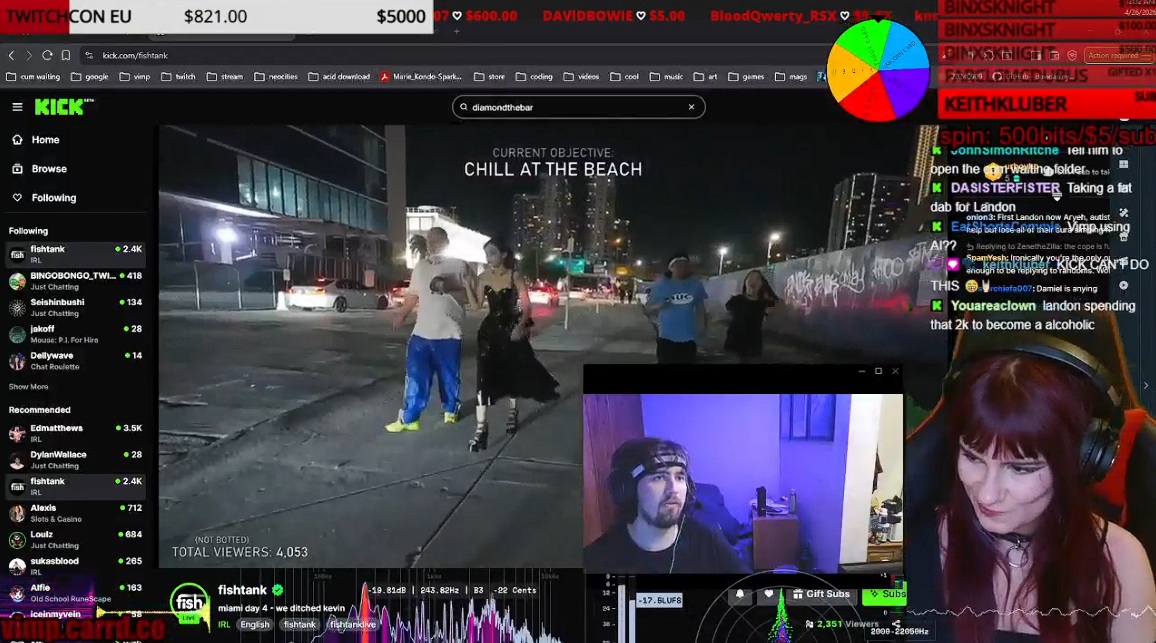The image size is (1156, 643).
Task: View site info beside kick.com URL
Action: pos(89,55)
